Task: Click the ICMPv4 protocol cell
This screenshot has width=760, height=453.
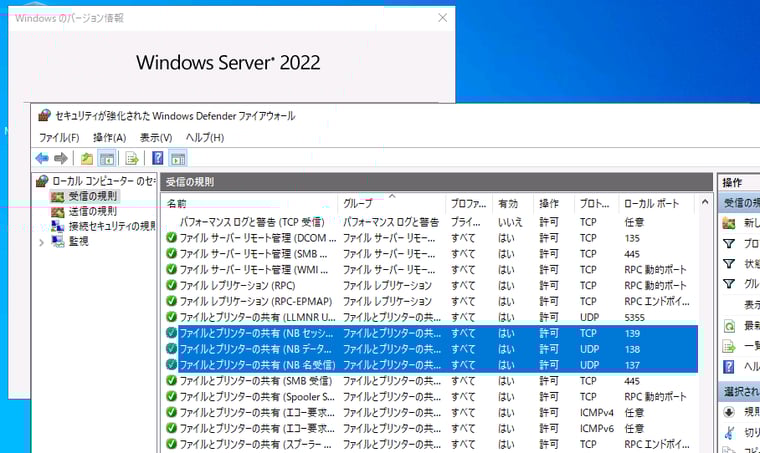Action: click(597, 412)
